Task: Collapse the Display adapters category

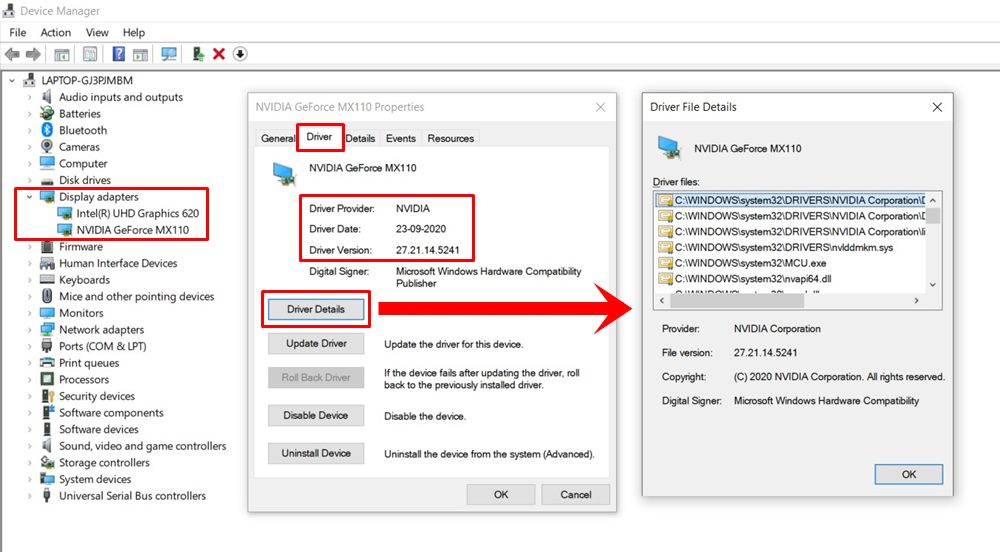Action: click(29, 196)
